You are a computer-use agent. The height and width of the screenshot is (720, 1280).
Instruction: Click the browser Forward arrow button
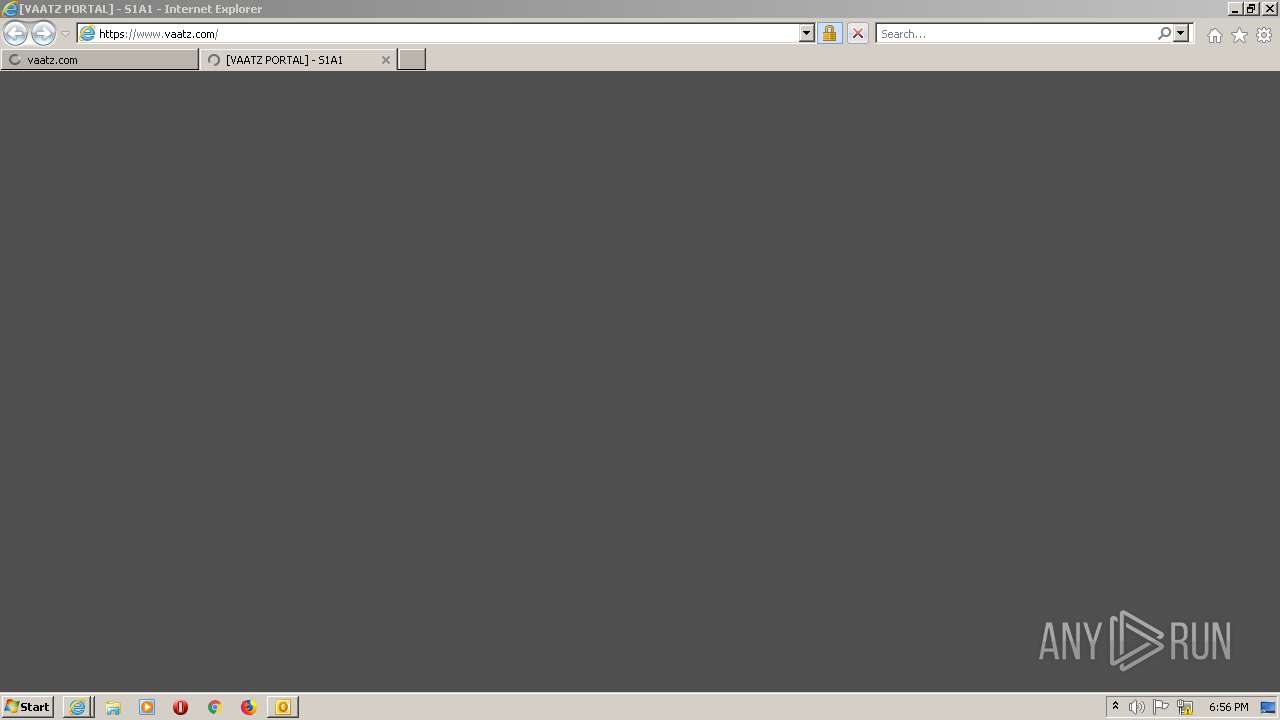coord(43,34)
